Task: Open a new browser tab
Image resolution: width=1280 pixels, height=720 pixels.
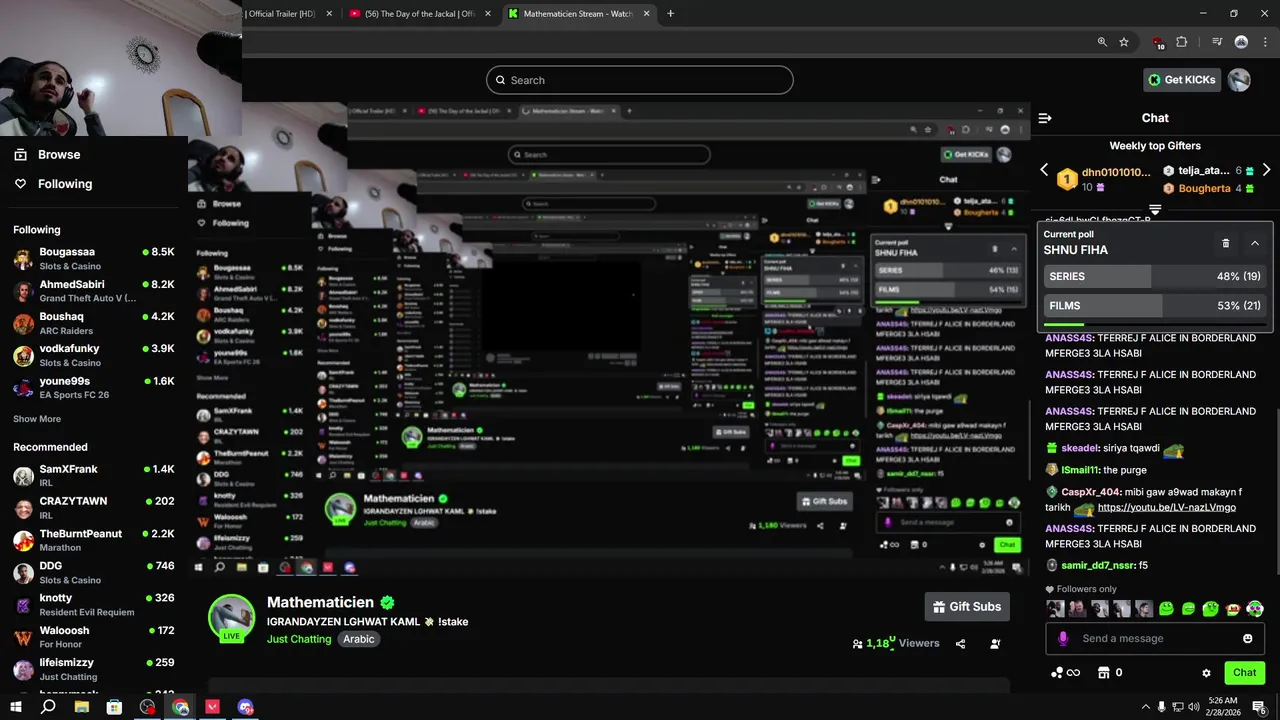Action: point(670,14)
